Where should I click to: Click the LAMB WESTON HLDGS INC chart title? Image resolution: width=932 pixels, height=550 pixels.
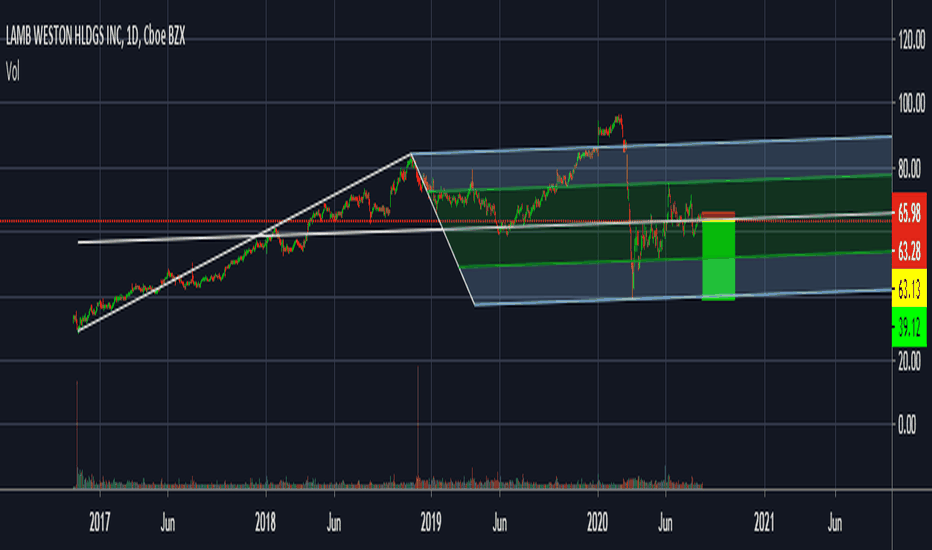[x=95, y=37]
